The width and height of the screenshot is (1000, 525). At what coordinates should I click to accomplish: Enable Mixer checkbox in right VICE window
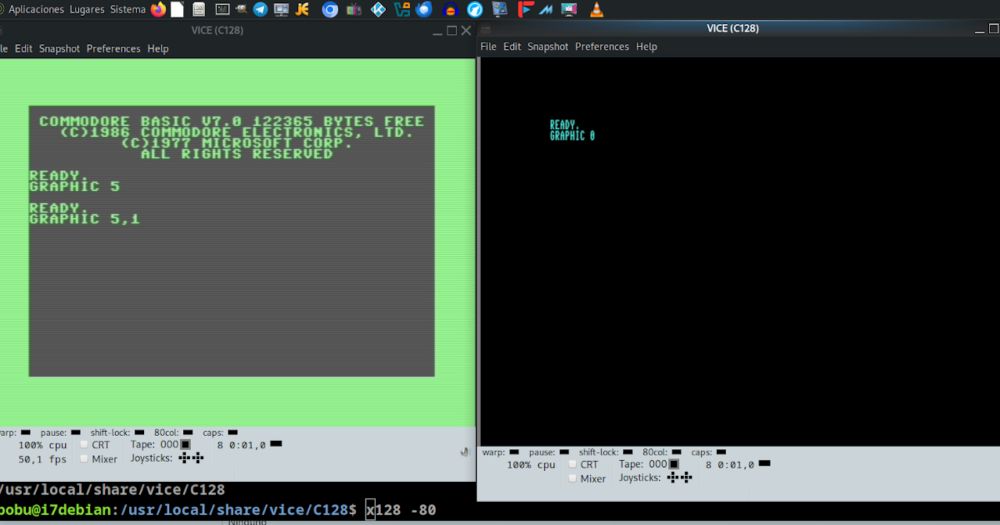tap(572, 478)
